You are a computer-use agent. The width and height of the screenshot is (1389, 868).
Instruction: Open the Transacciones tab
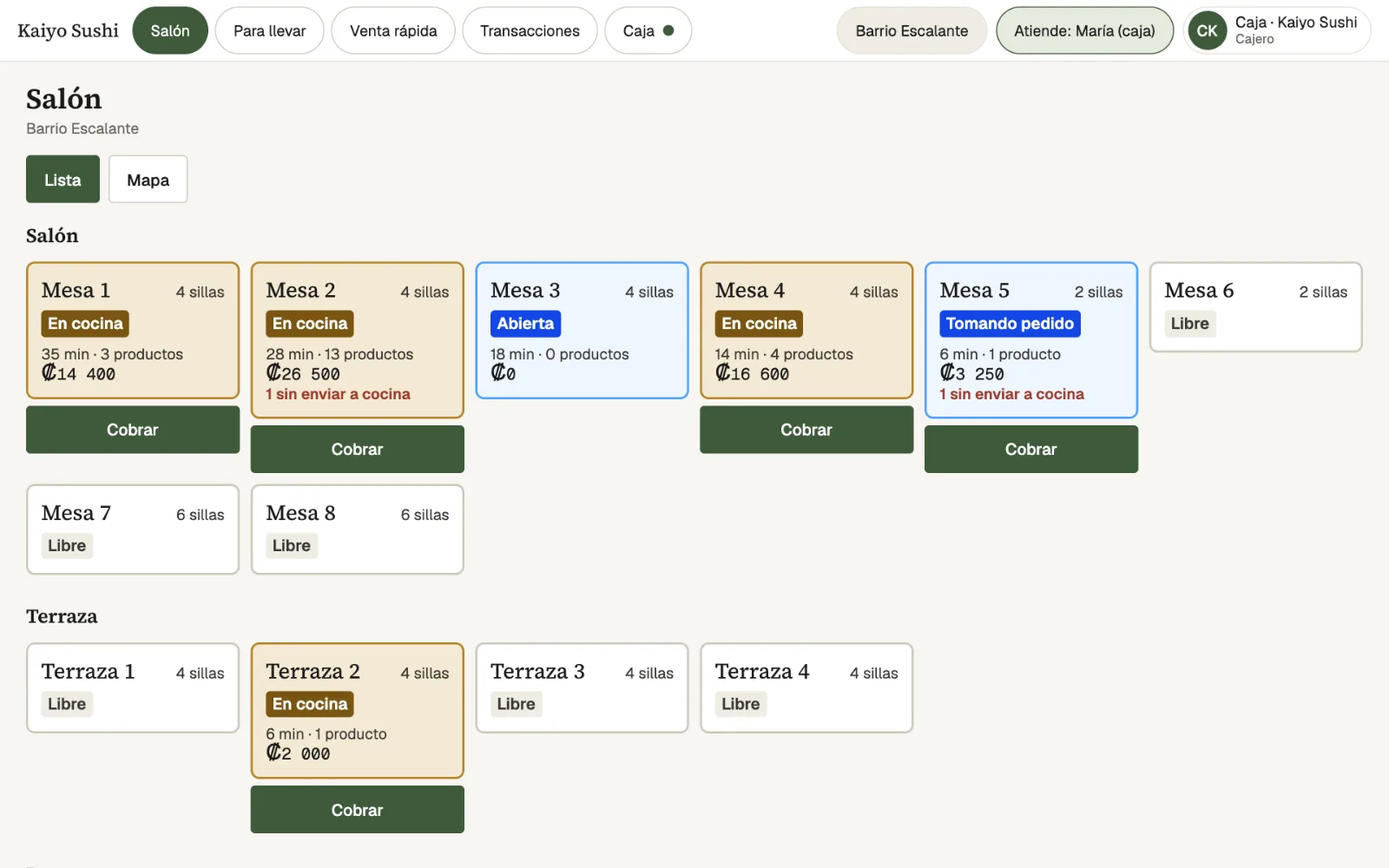(530, 30)
